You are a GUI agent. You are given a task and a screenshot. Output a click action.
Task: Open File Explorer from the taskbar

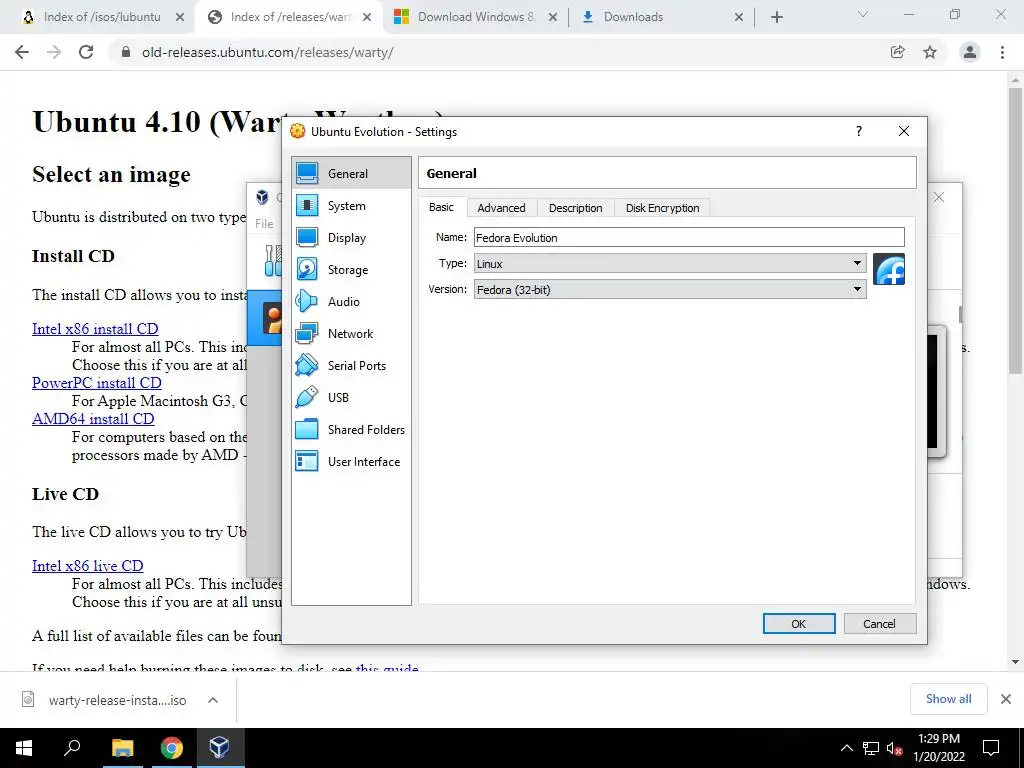coord(122,748)
